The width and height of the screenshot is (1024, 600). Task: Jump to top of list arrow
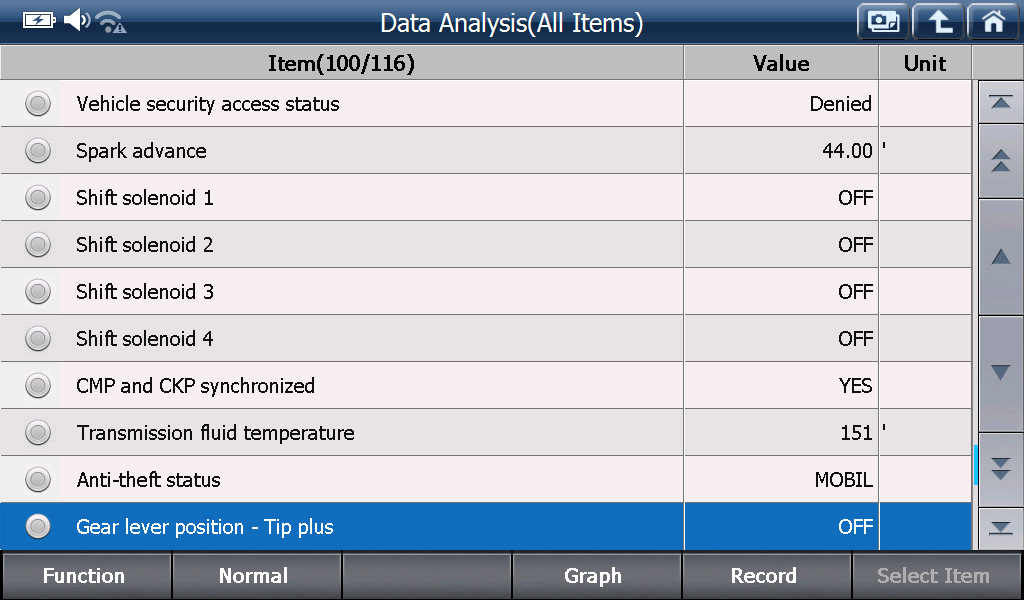point(1000,103)
